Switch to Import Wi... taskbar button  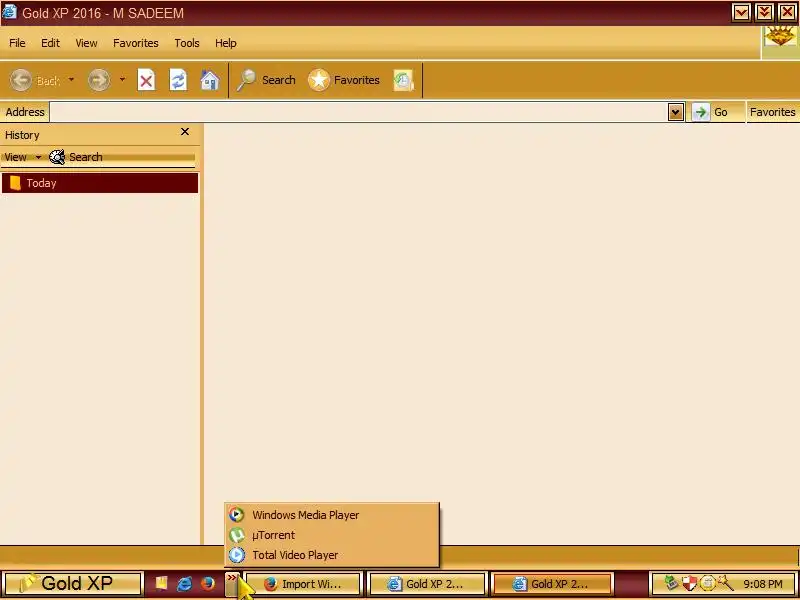tap(304, 584)
